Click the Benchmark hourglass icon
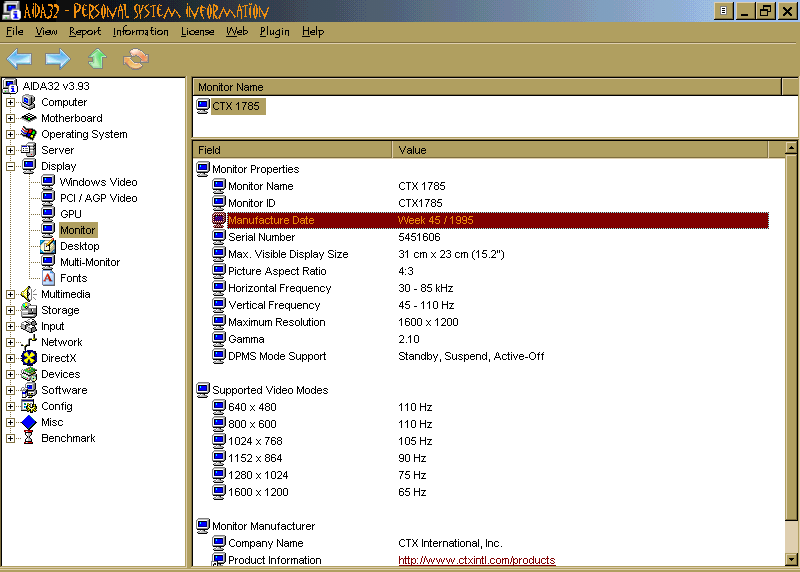The height and width of the screenshot is (572, 800). (29, 438)
